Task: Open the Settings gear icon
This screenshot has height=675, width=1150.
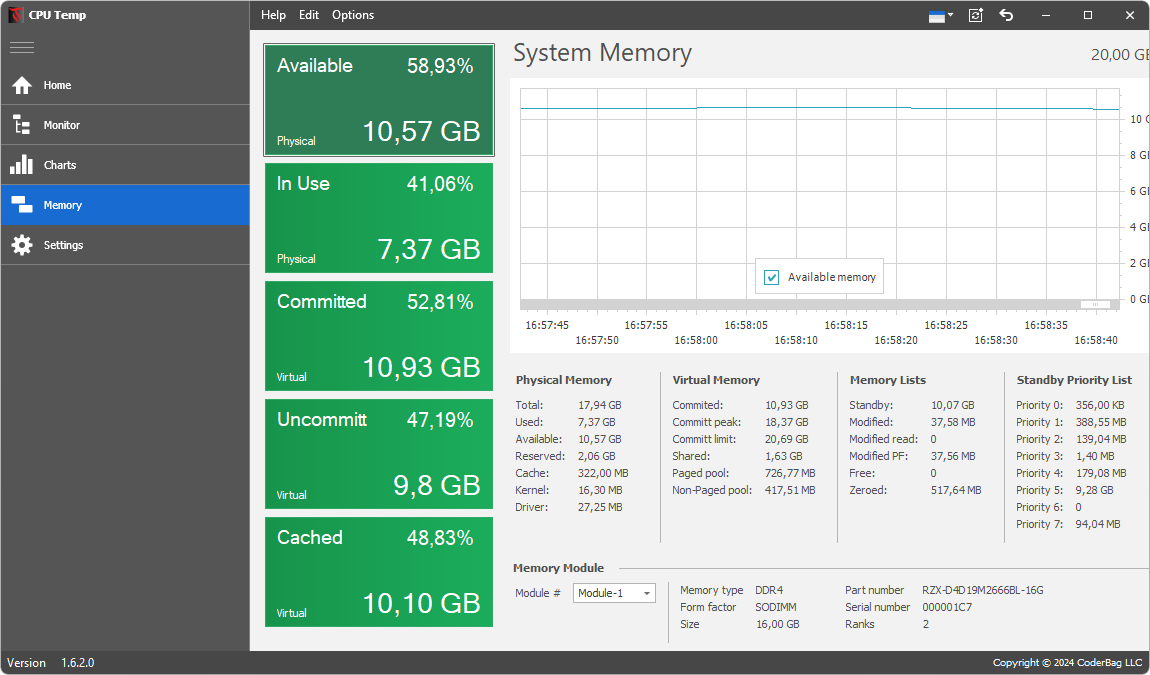Action: click(22, 245)
